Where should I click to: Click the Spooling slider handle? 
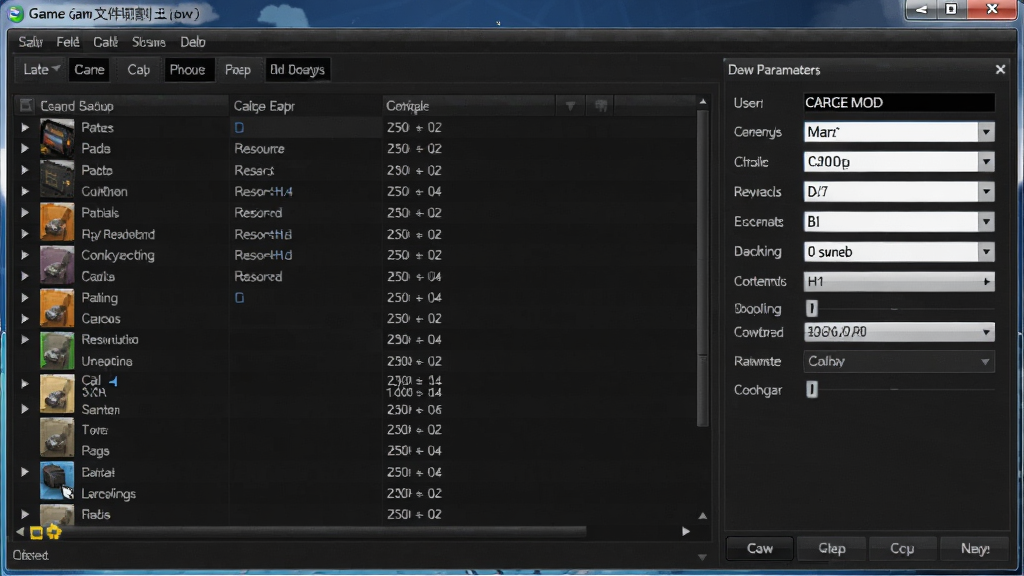tap(811, 308)
